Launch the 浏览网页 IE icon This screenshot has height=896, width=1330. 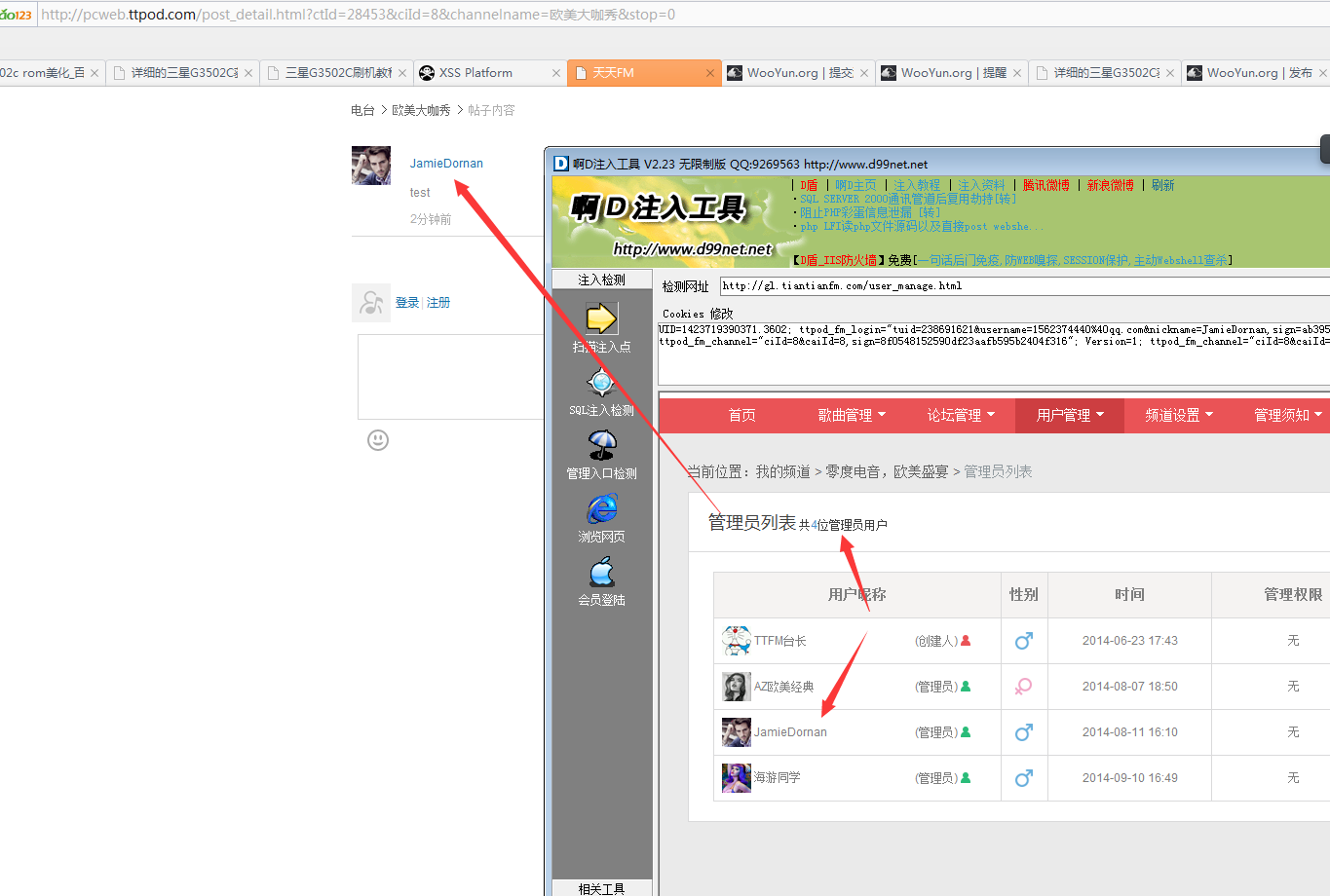tap(601, 508)
